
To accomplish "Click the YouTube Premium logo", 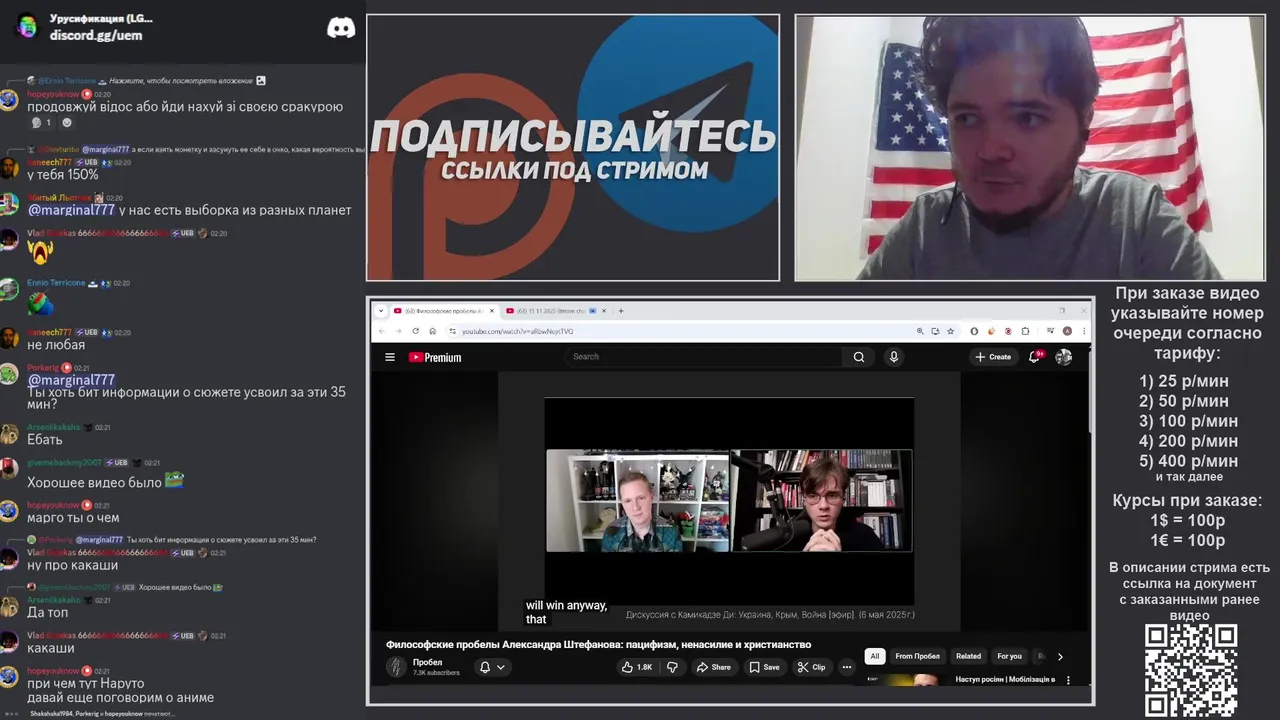I will click(x=435, y=357).
